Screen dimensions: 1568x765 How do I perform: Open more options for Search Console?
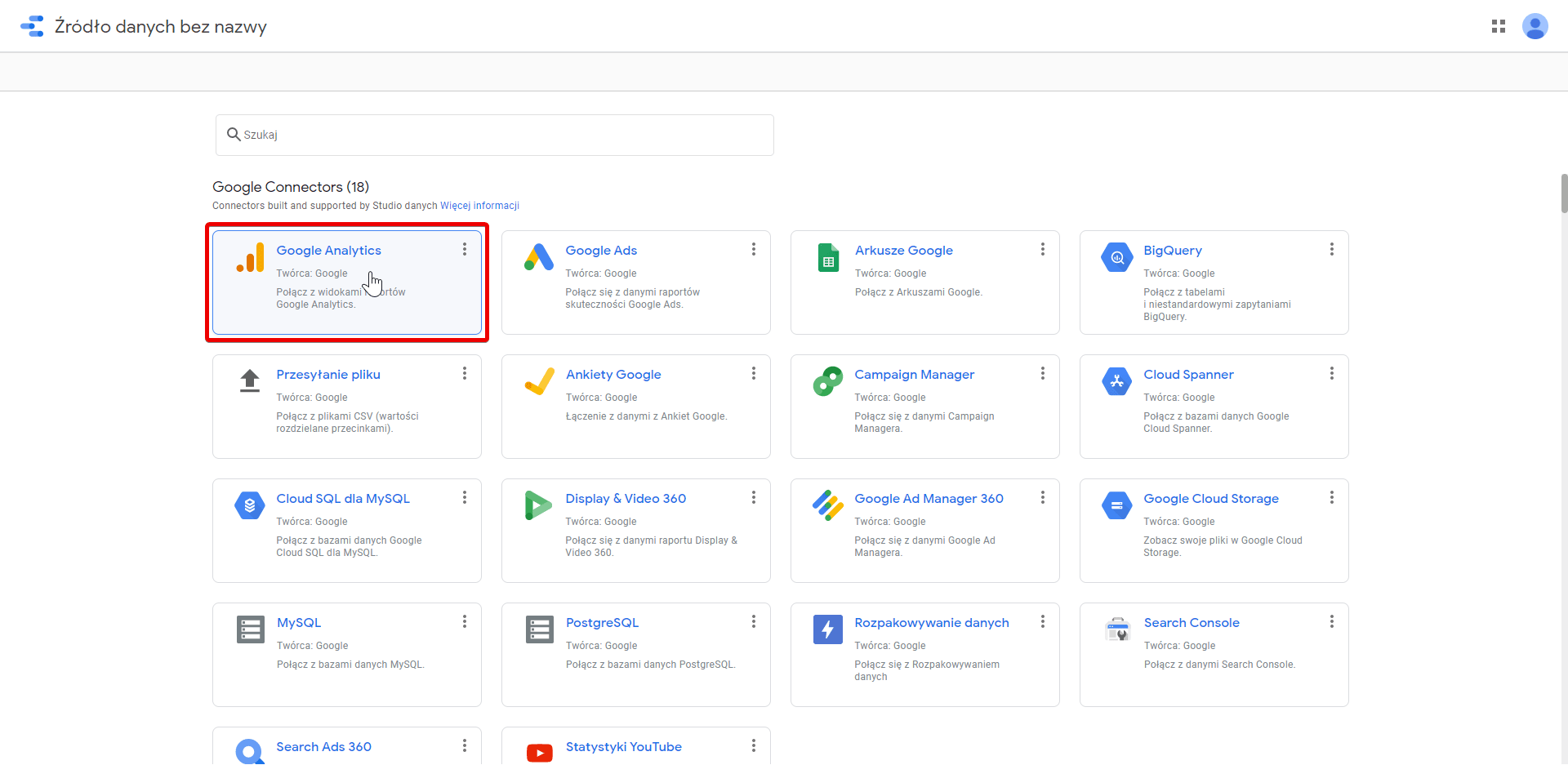[1332, 621]
